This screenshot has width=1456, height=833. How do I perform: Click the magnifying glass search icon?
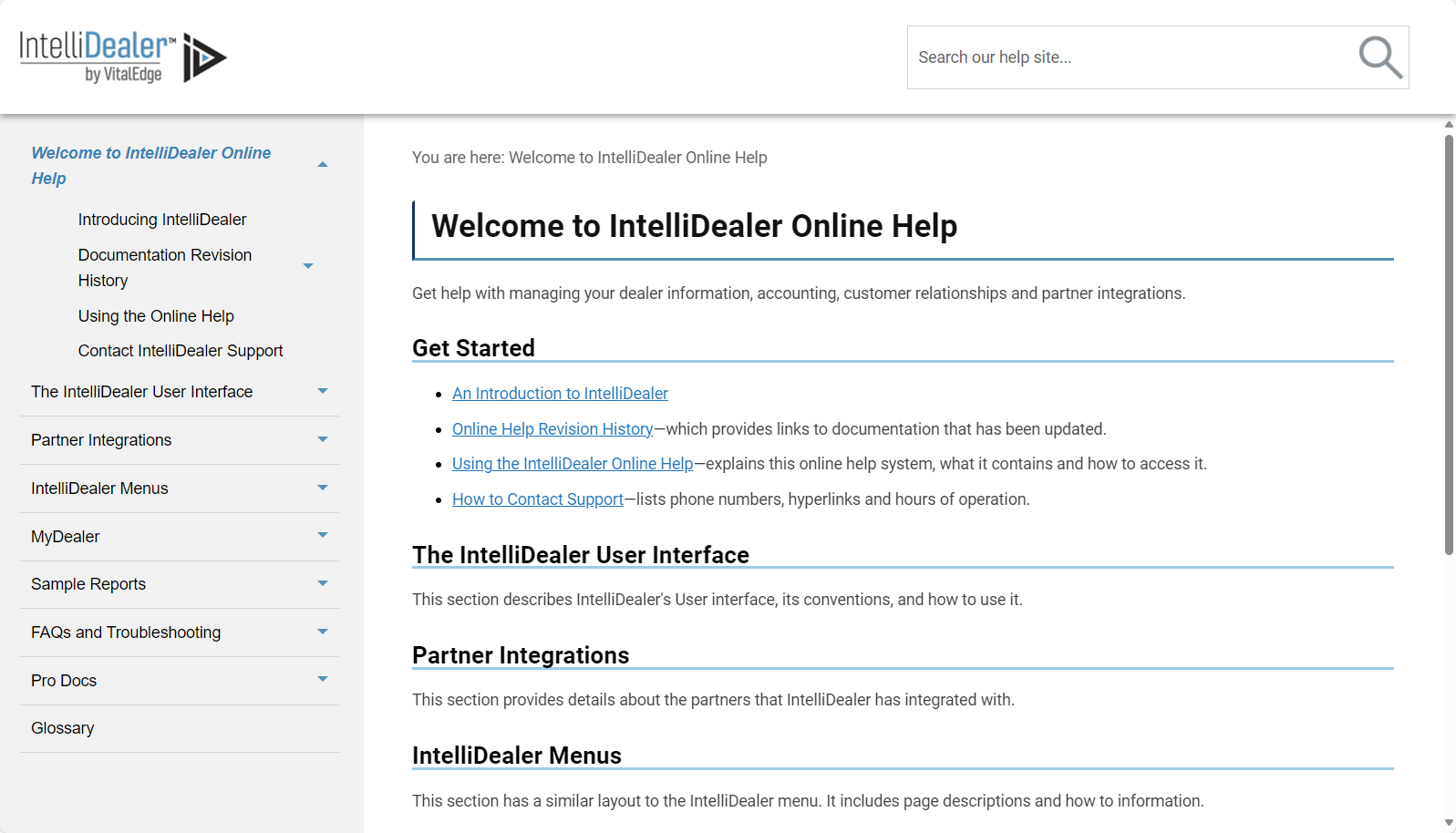click(1380, 57)
